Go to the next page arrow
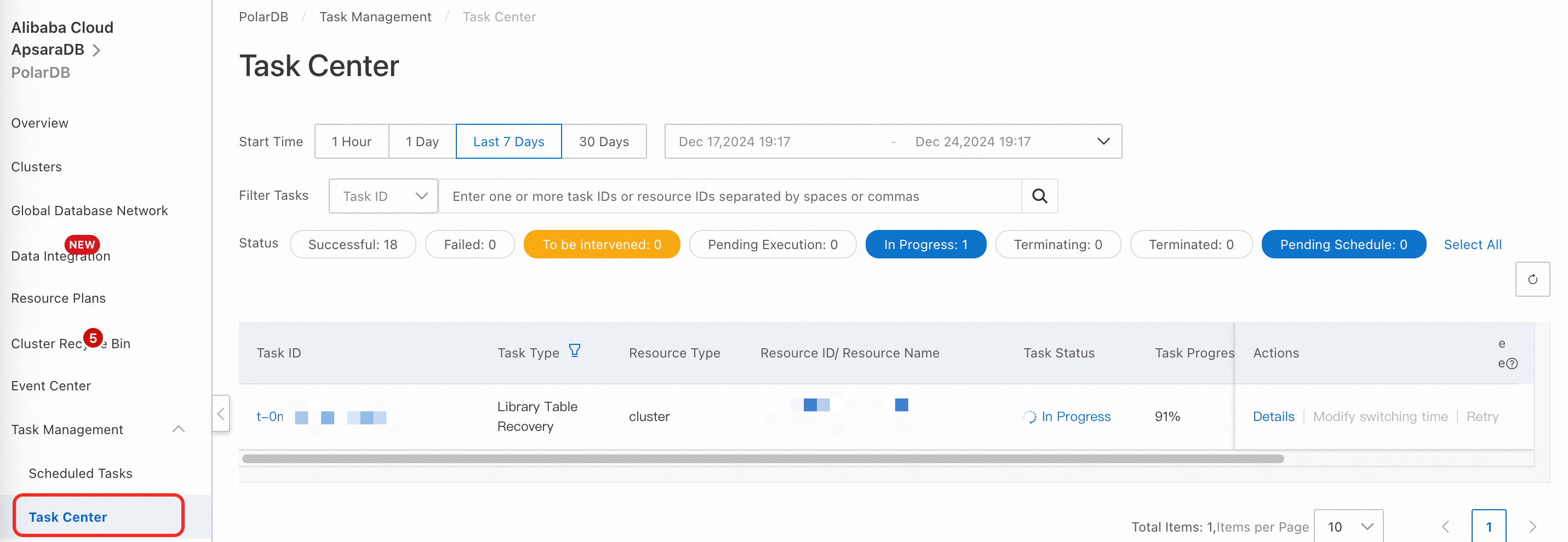This screenshot has height=542, width=1568. point(1532,526)
